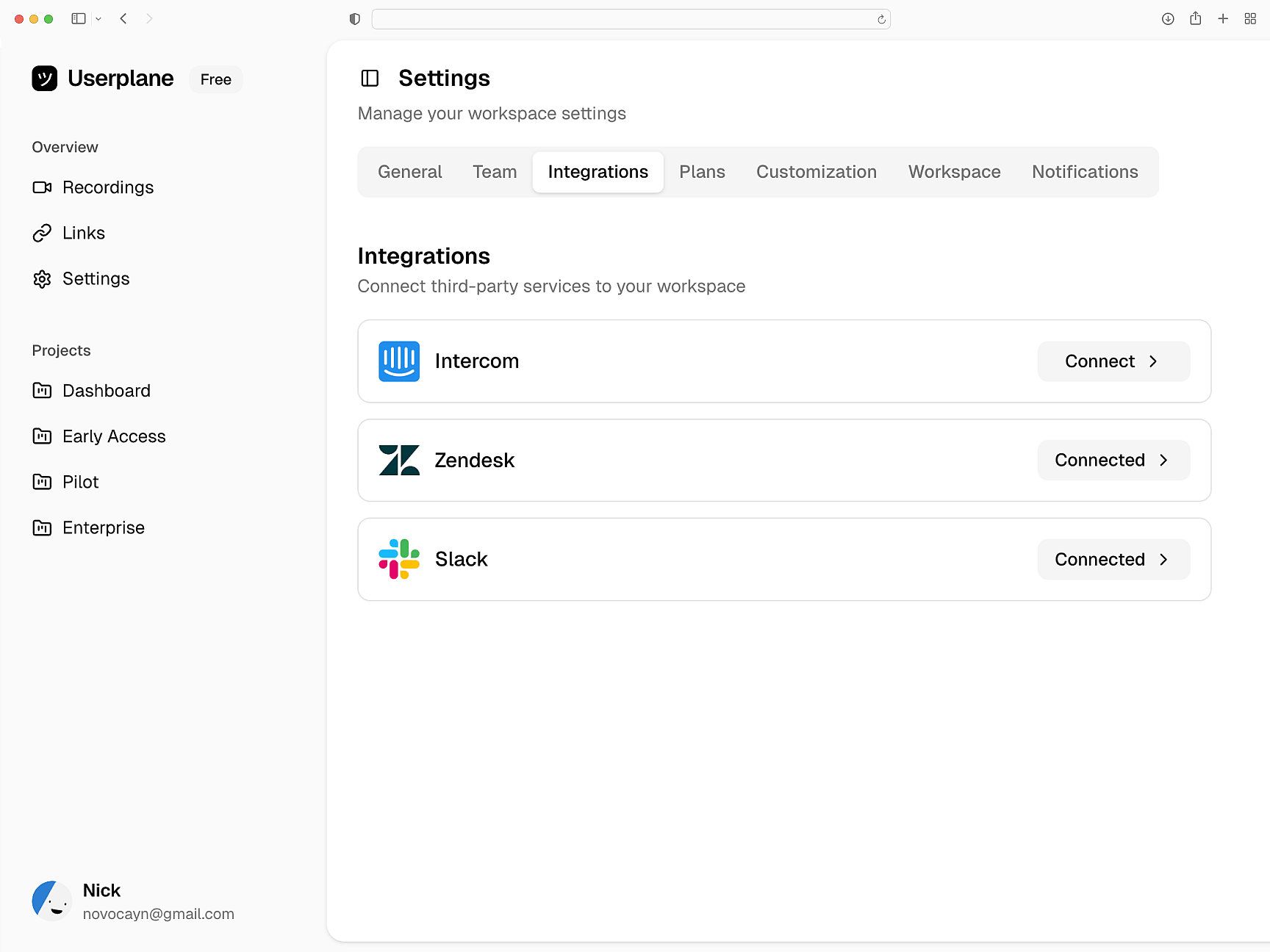
Task: Connect the Intercom integration
Action: point(1113,361)
